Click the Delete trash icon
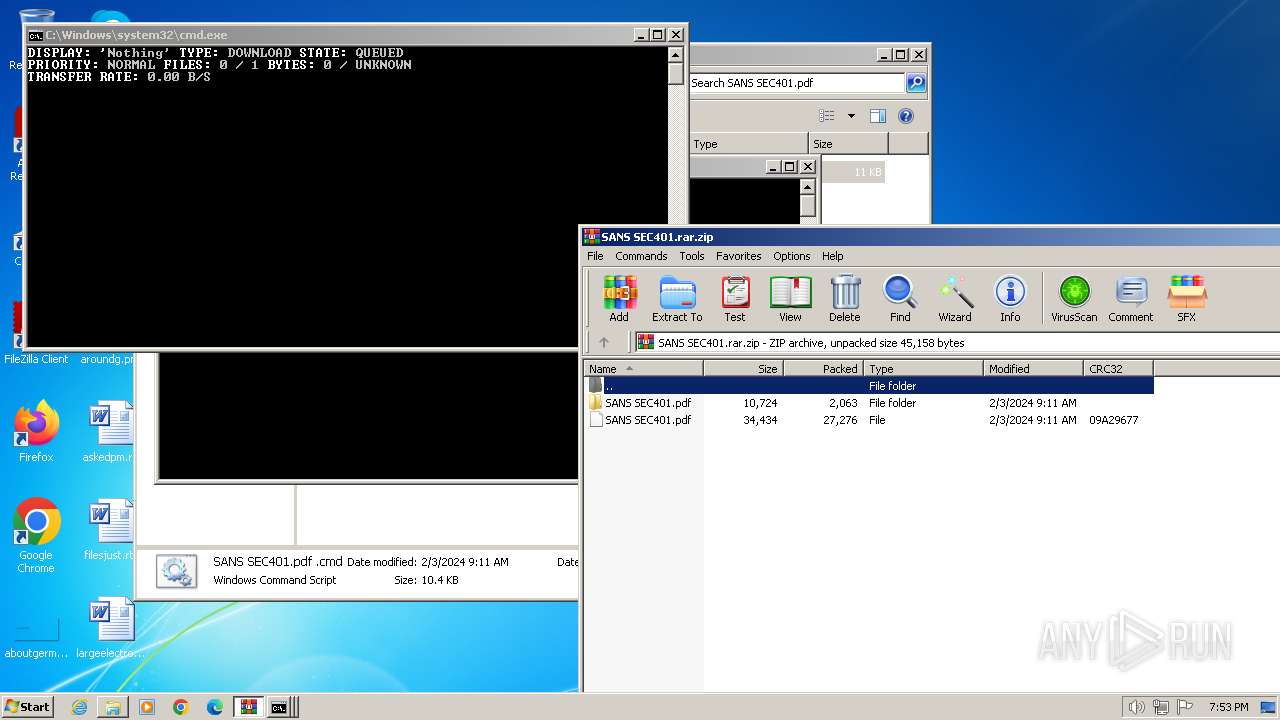The width and height of the screenshot is (1280, 720). [845, 299]
